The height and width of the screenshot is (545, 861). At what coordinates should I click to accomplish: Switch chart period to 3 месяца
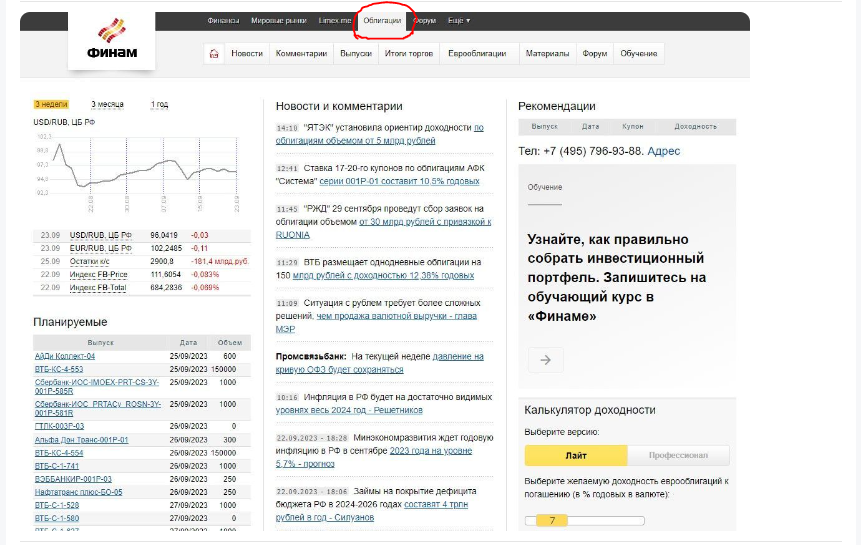coord(107,104)
